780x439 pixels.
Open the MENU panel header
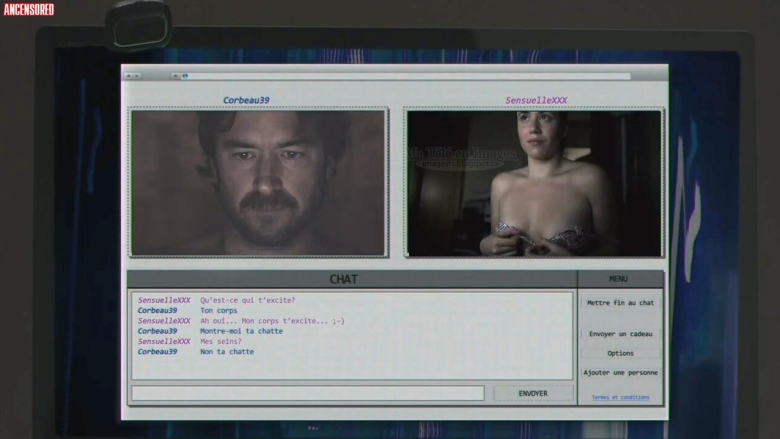coord(619,279)
